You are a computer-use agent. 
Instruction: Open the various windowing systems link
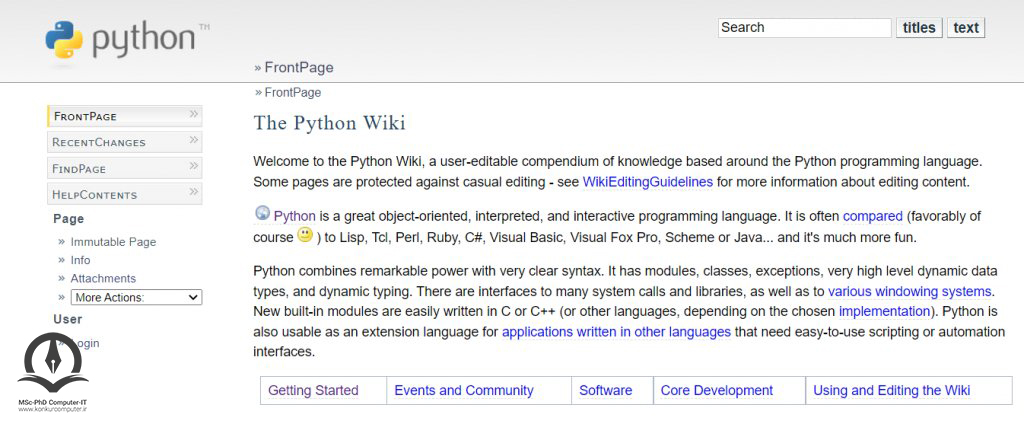[910, 291]
